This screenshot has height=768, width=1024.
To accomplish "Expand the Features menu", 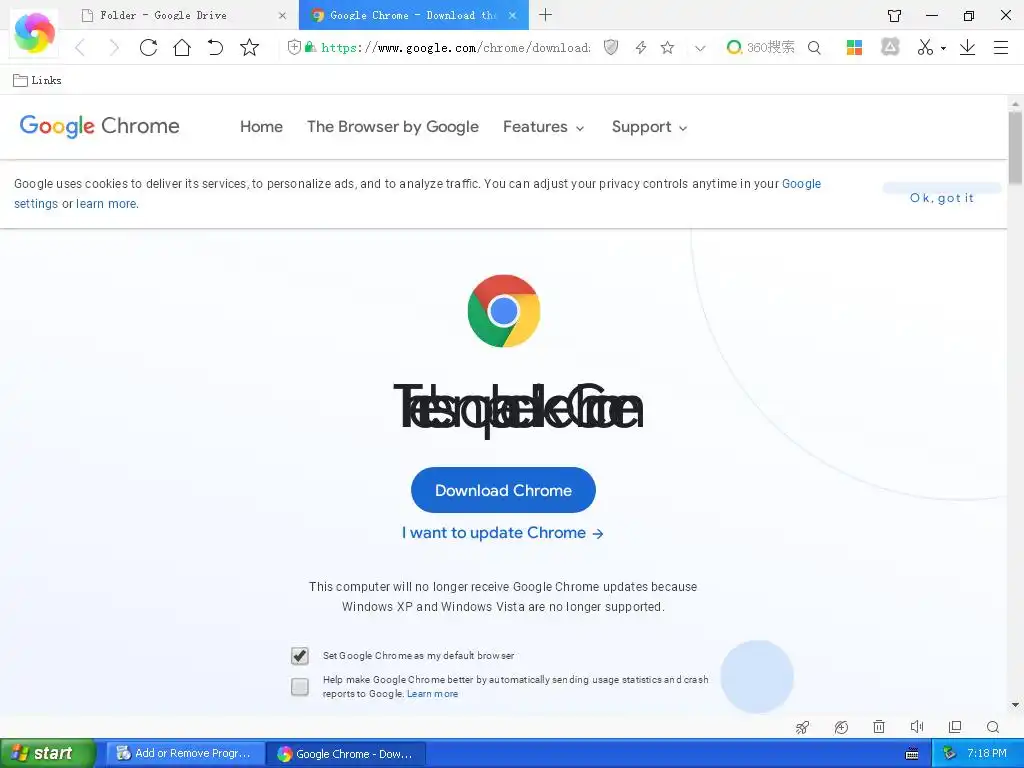I will pos(543,127).
